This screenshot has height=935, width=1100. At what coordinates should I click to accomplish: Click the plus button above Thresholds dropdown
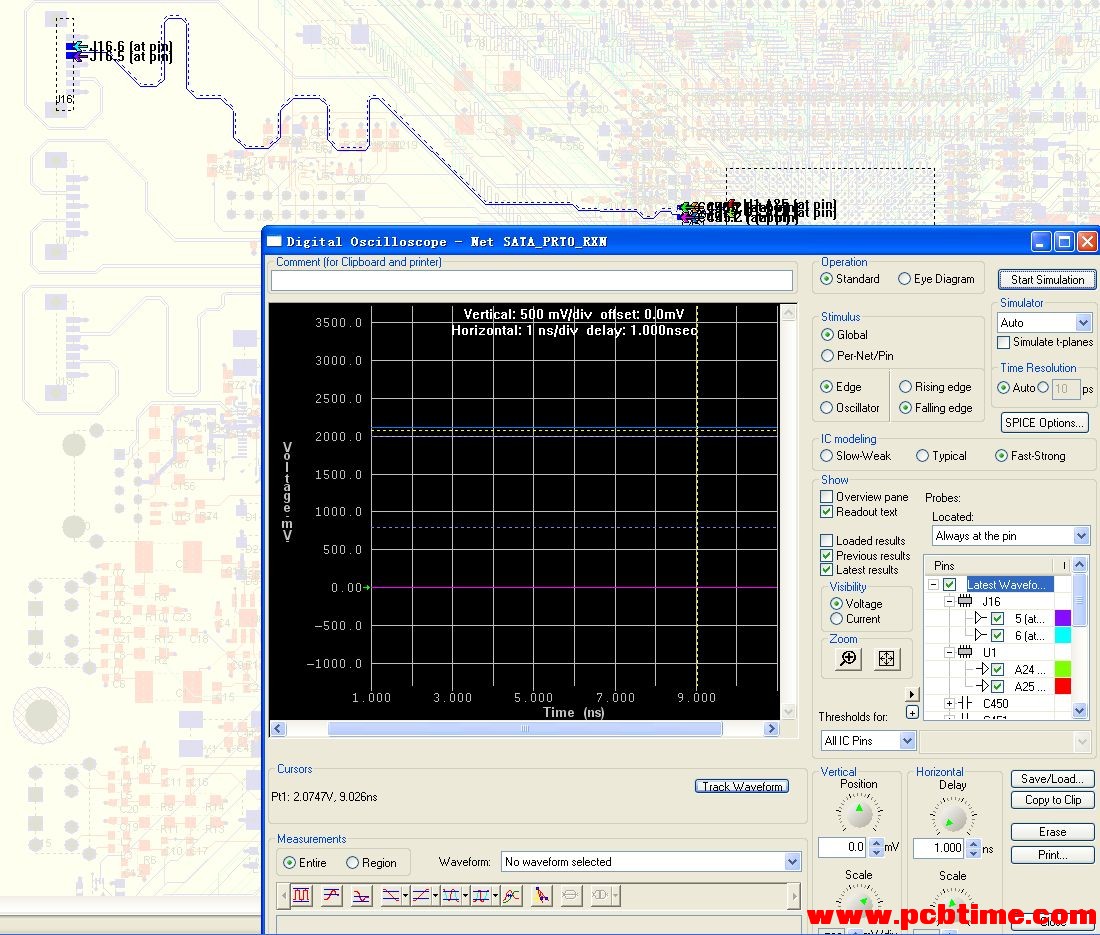pos(912,713)
